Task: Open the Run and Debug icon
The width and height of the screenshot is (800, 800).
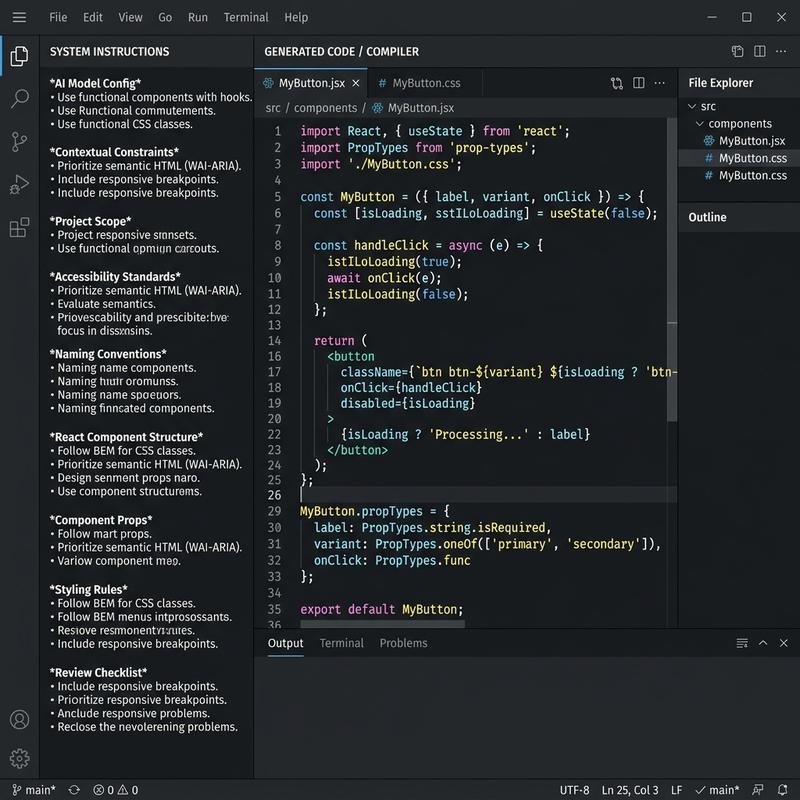Action: [19, 184]
